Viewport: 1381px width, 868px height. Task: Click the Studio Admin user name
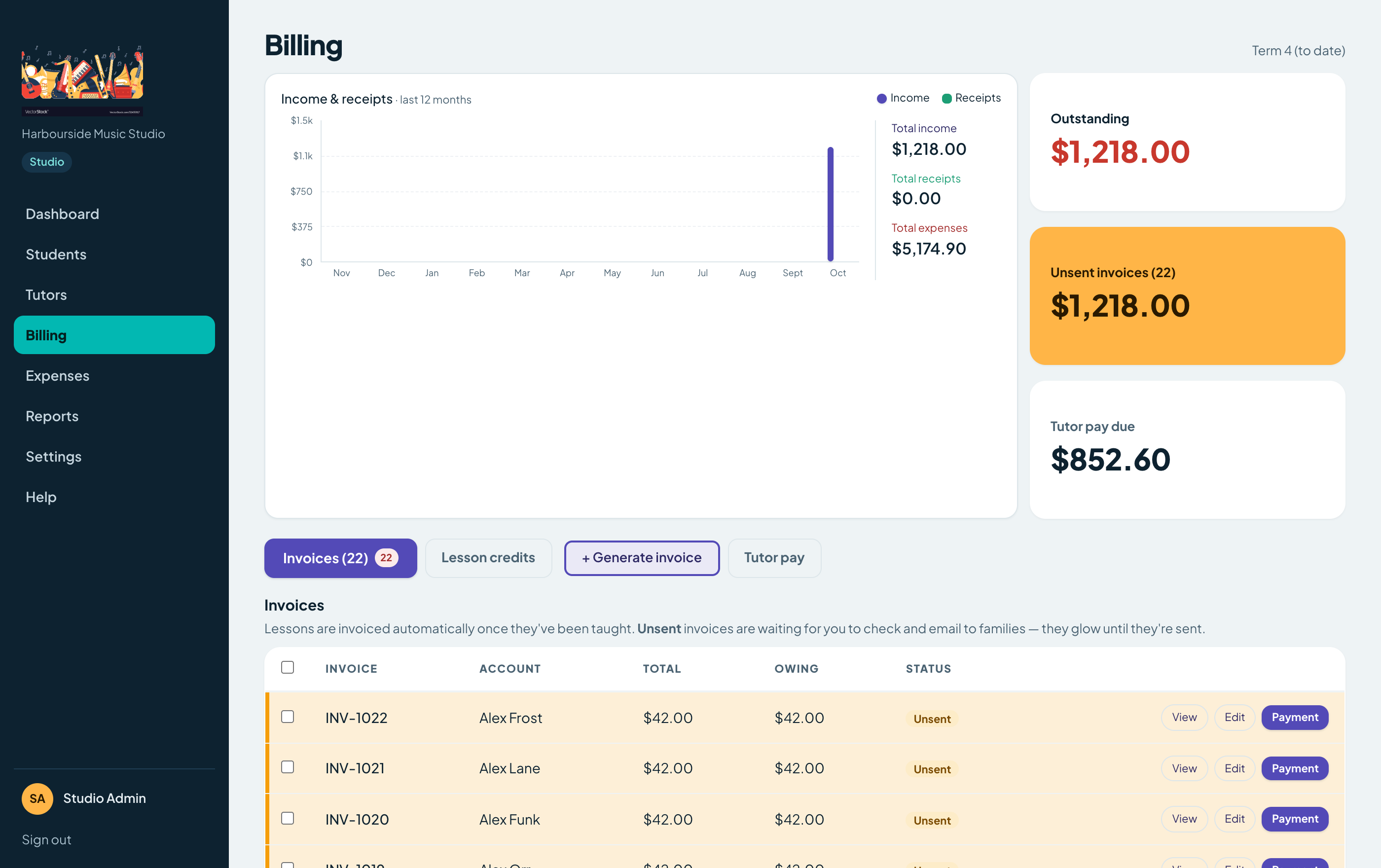pyautogui.click(x=105, y=798)
